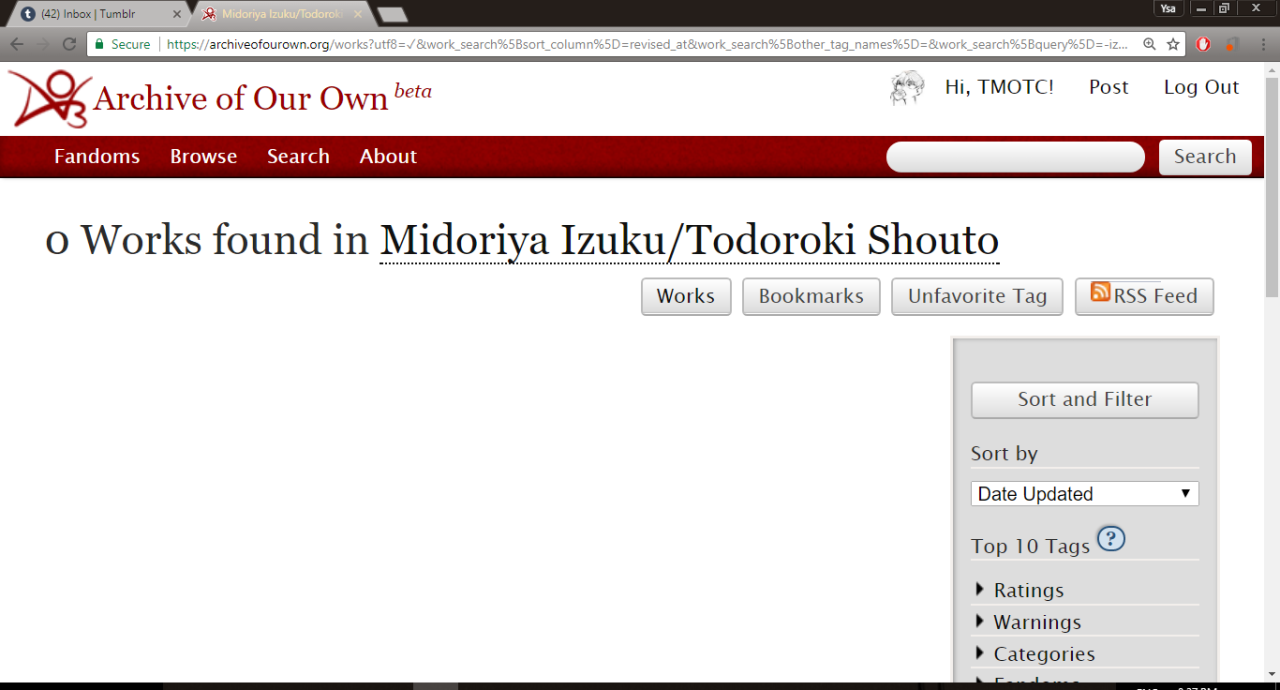Click the extension icon with orange dot
Screen dimensions: 1280x690
1232,44
